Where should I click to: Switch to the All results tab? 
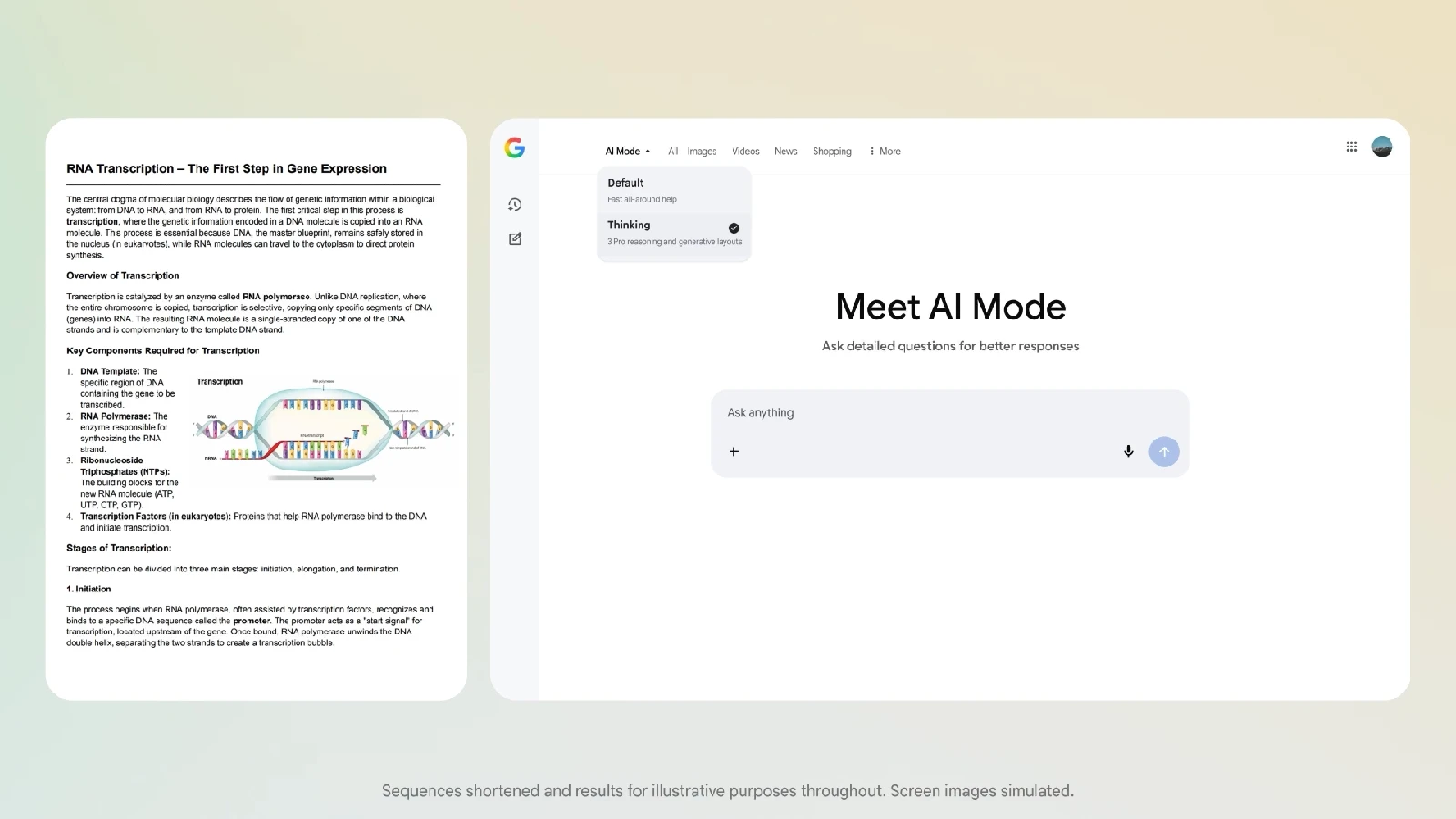click(672, 151)
